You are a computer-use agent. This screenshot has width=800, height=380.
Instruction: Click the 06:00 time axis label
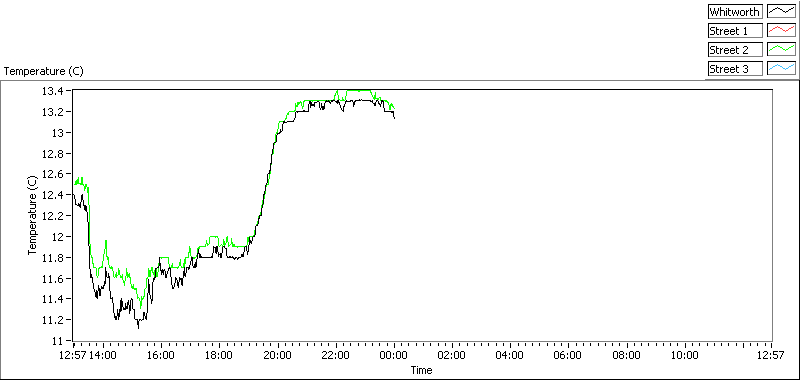tap(568, 355)
